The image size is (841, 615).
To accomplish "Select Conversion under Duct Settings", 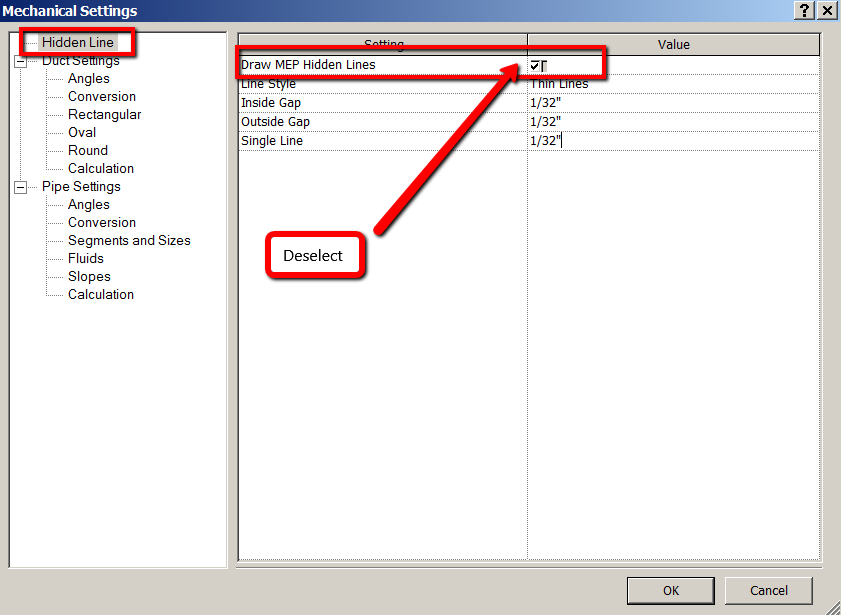I will click(x=104, y=96).
